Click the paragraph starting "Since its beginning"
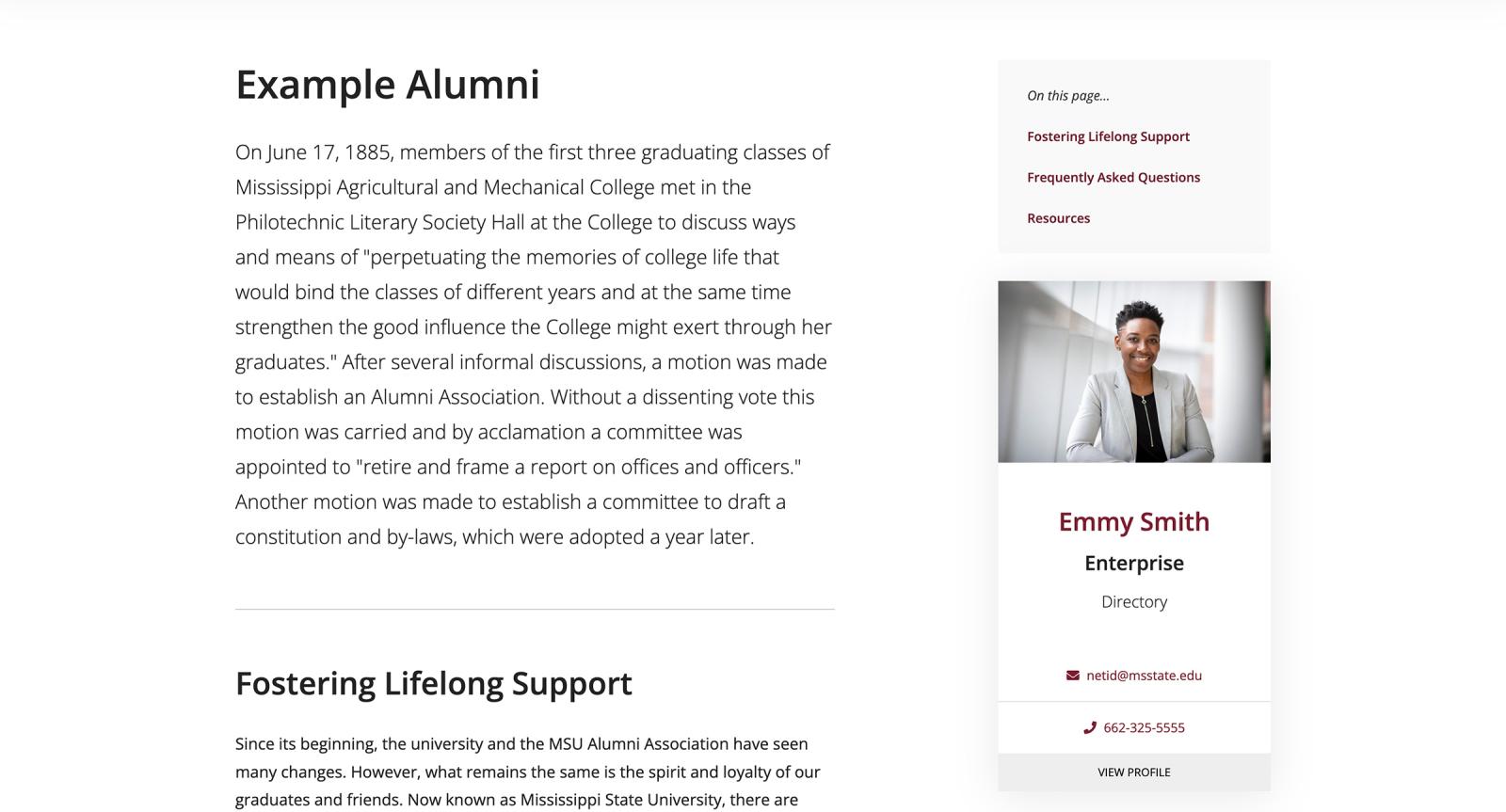This screenshot has height=812, width=1506. pos(527,772)
